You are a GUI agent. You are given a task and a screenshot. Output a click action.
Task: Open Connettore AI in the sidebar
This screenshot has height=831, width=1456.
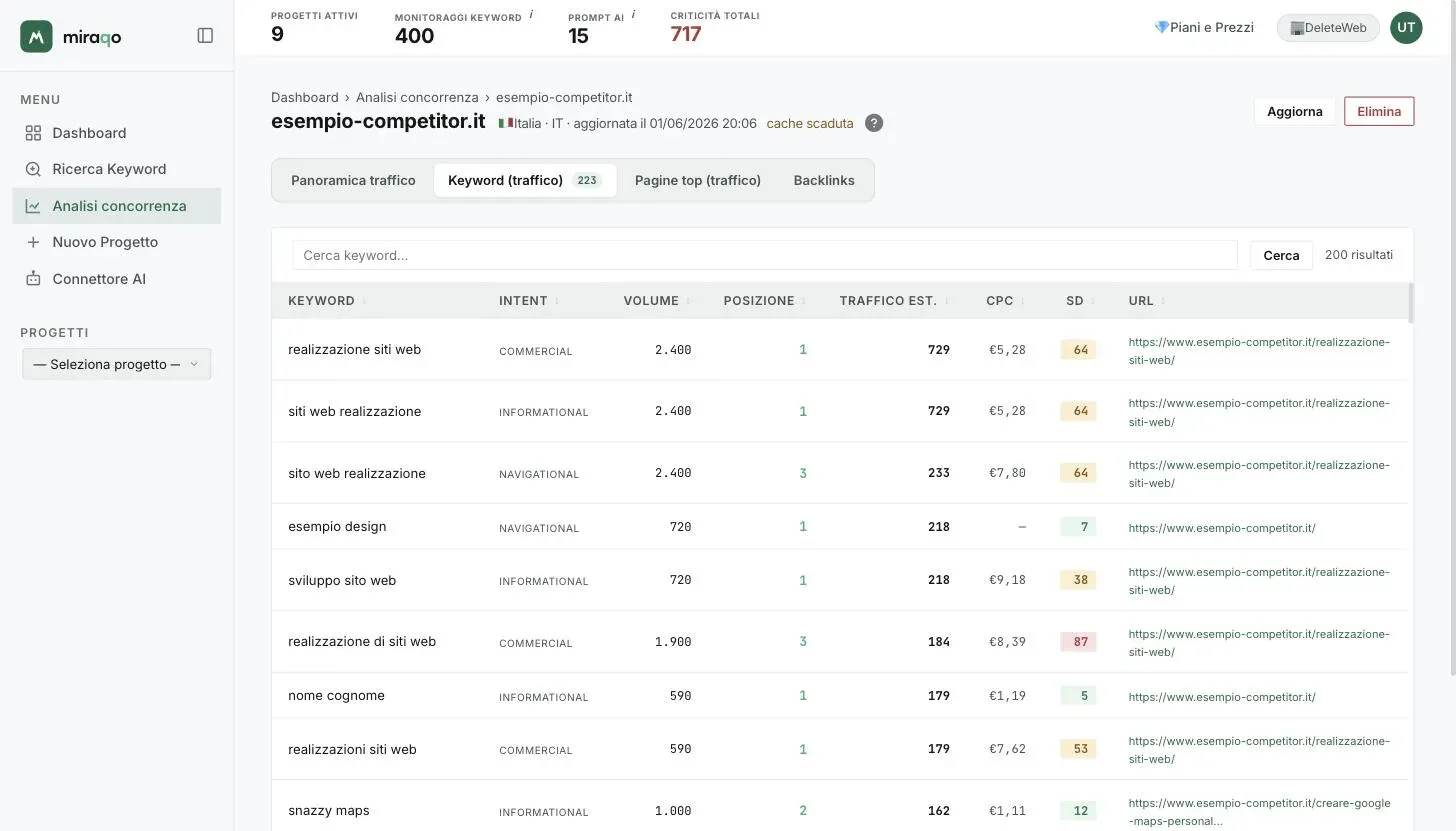point(117,279)
